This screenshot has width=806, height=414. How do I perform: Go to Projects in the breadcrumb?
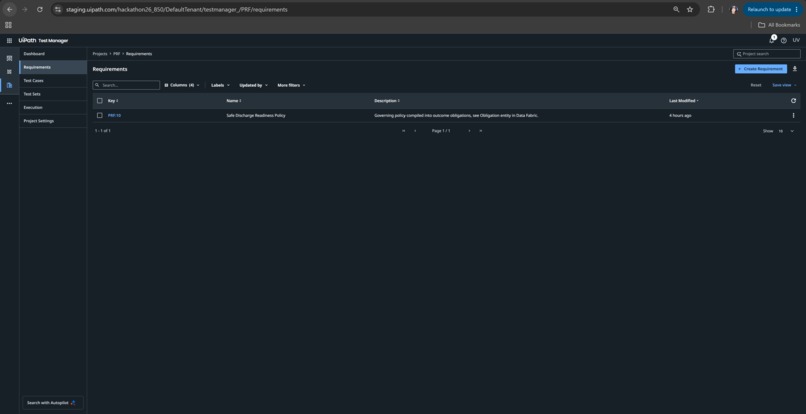[100, 53]
